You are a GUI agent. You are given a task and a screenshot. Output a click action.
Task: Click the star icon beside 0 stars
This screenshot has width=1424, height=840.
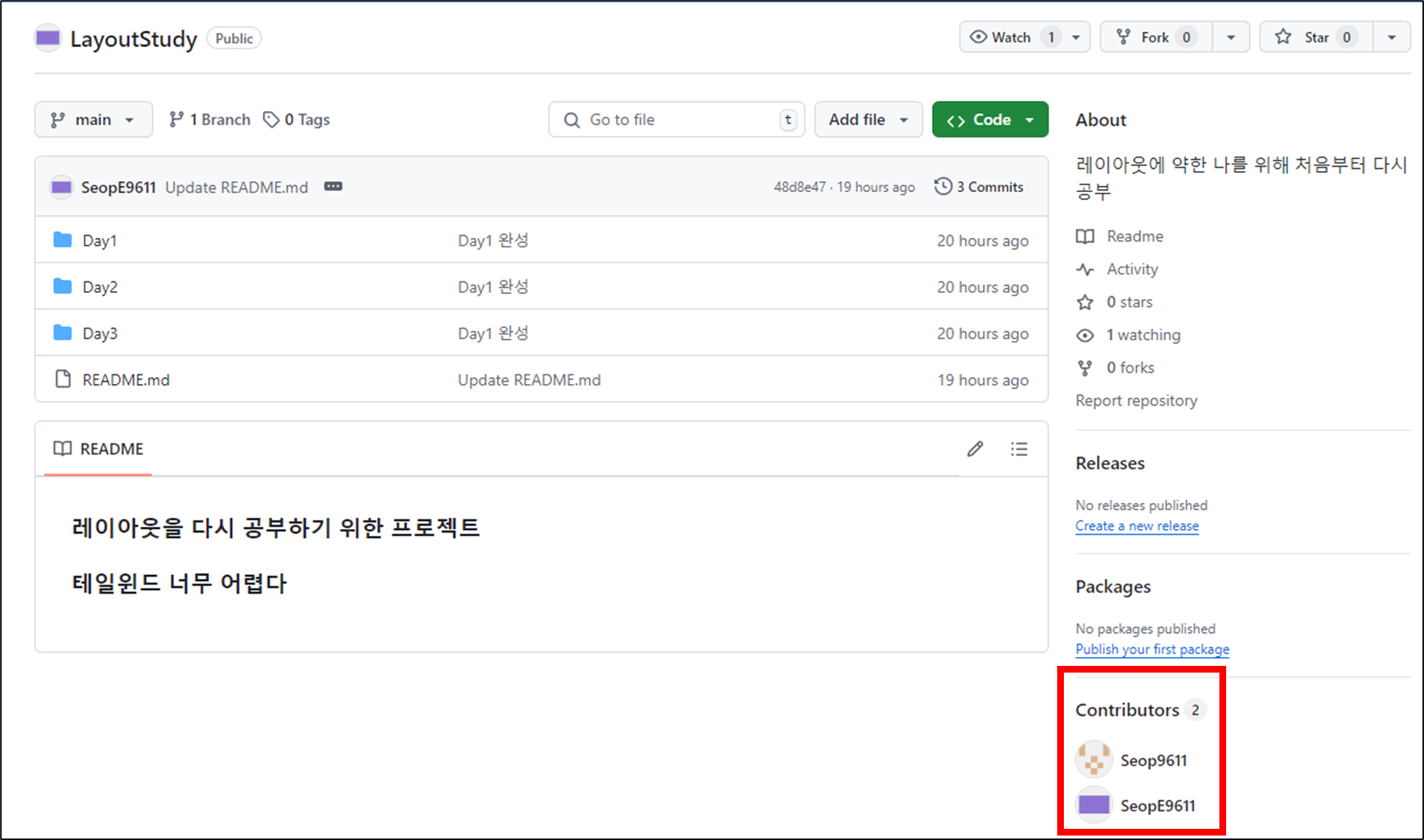click(x=1085, y=302)
